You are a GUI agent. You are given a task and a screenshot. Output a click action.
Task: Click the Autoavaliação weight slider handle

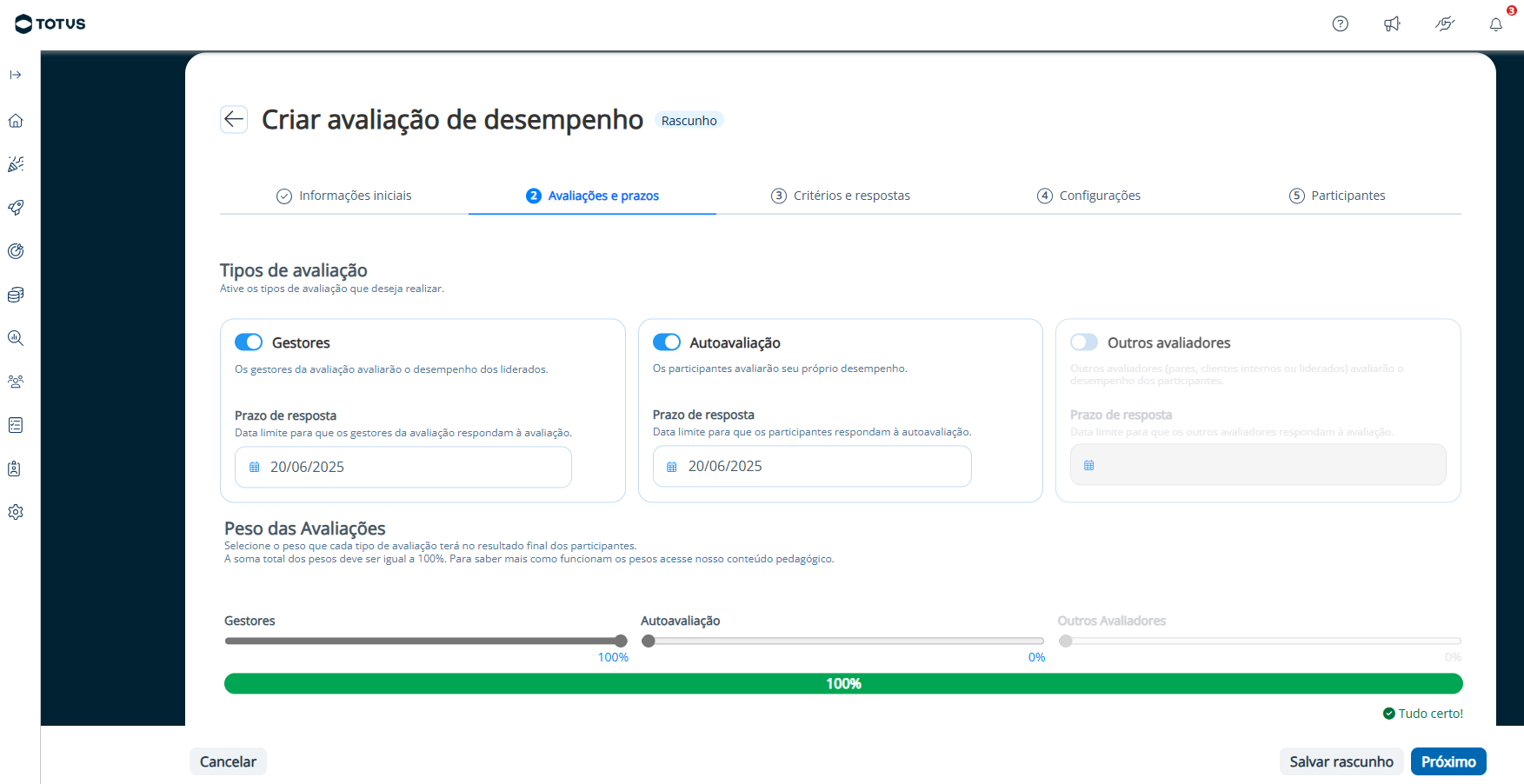click(649, 641)
